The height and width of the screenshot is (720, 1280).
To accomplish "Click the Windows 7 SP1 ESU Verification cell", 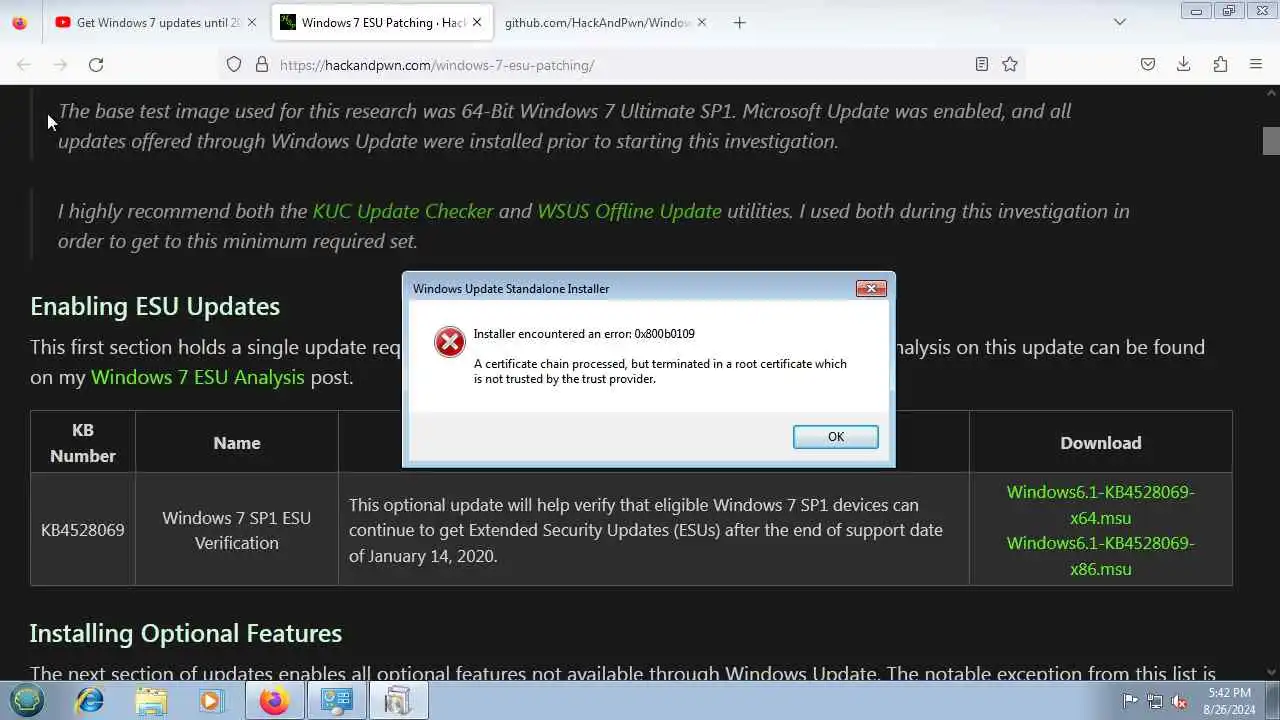I will point(237,530).
